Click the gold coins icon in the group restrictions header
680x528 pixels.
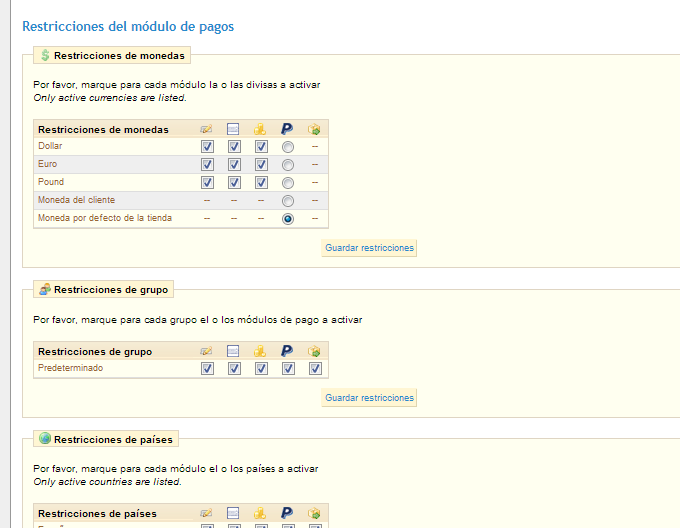260,351
